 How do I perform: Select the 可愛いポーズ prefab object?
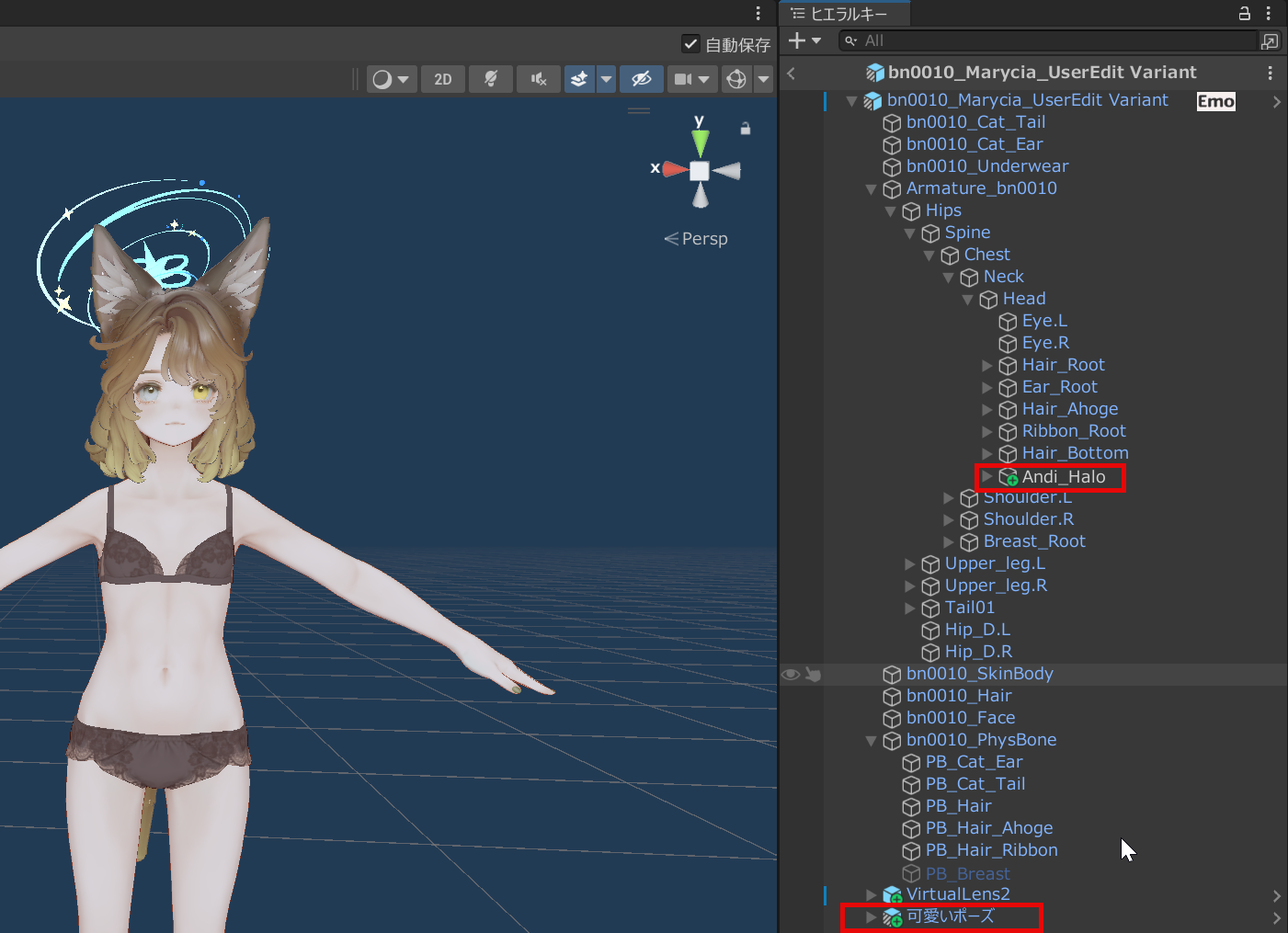(x=951, y=916)
